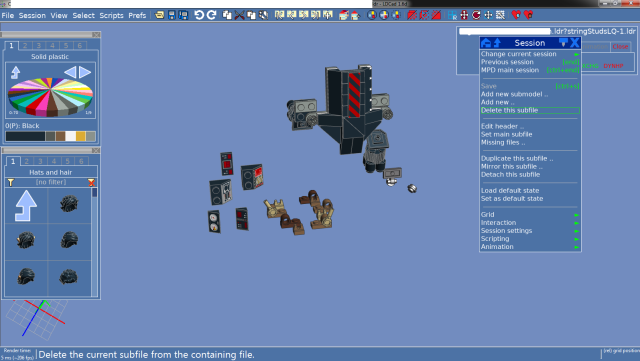Click the parts bin vertical scrollbar
The image size is (640, 361).
pos(95,242)
